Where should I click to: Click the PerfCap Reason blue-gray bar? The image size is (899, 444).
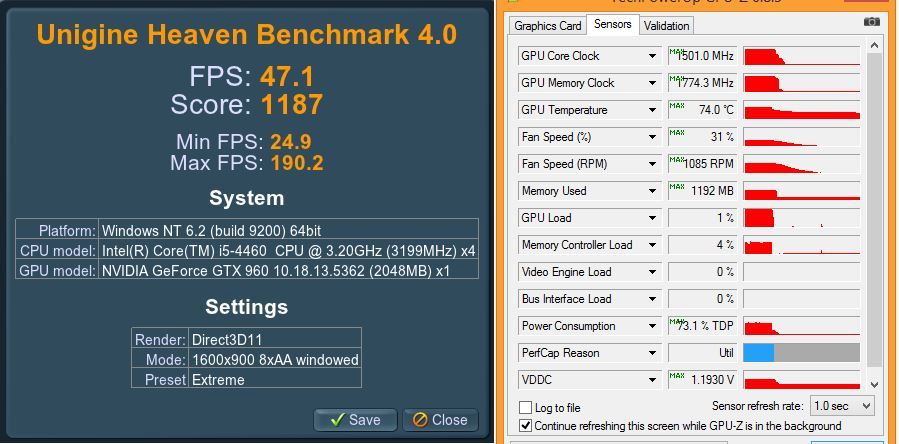(802, 353)
